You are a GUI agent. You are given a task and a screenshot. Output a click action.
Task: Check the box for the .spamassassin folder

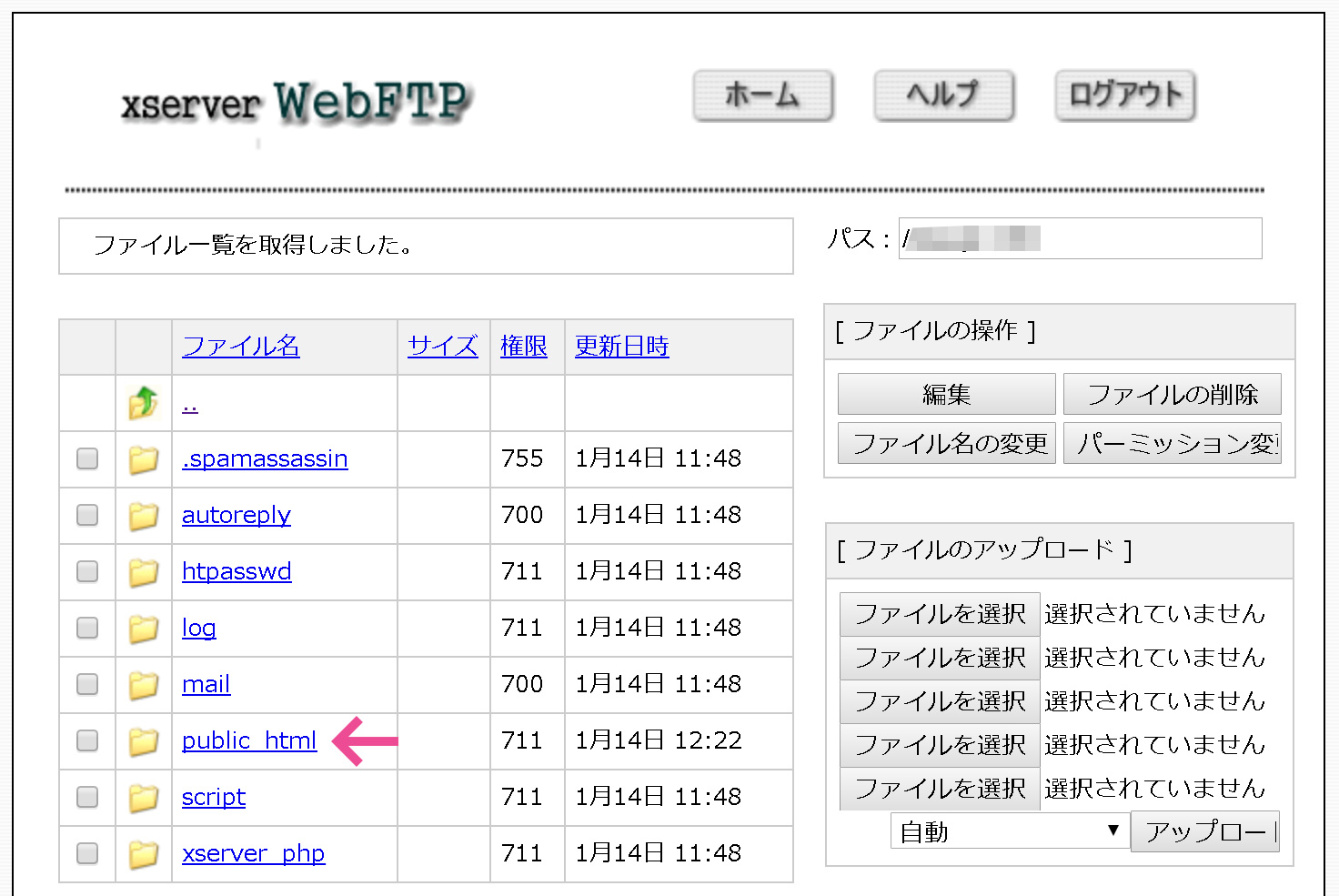[x=87, y=458]
